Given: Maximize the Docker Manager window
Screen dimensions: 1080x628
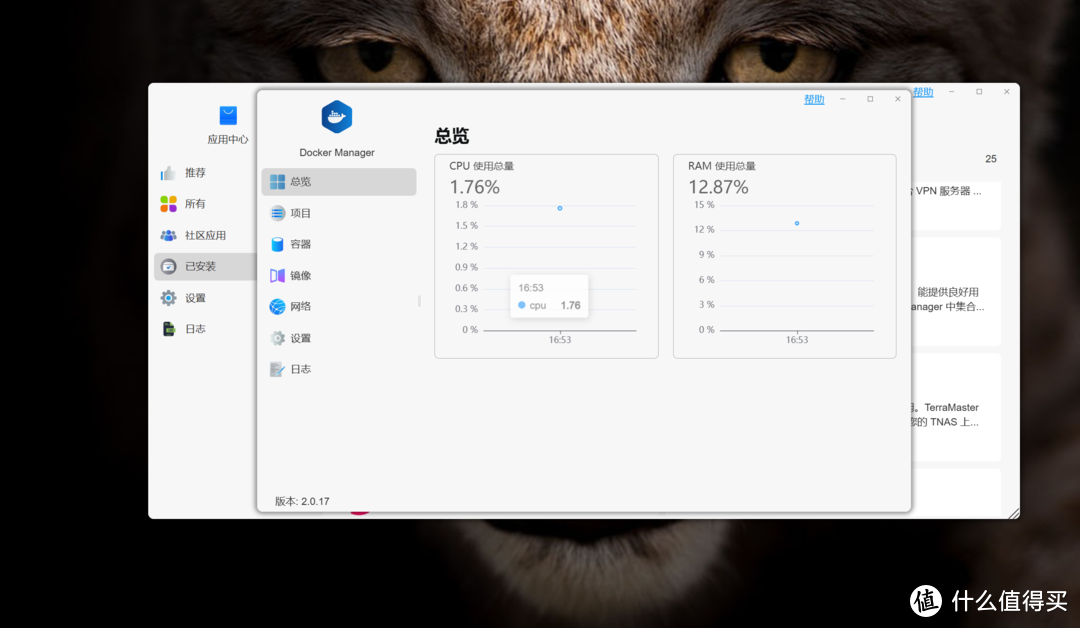Looking at the screenshot, I should (870, 99).
